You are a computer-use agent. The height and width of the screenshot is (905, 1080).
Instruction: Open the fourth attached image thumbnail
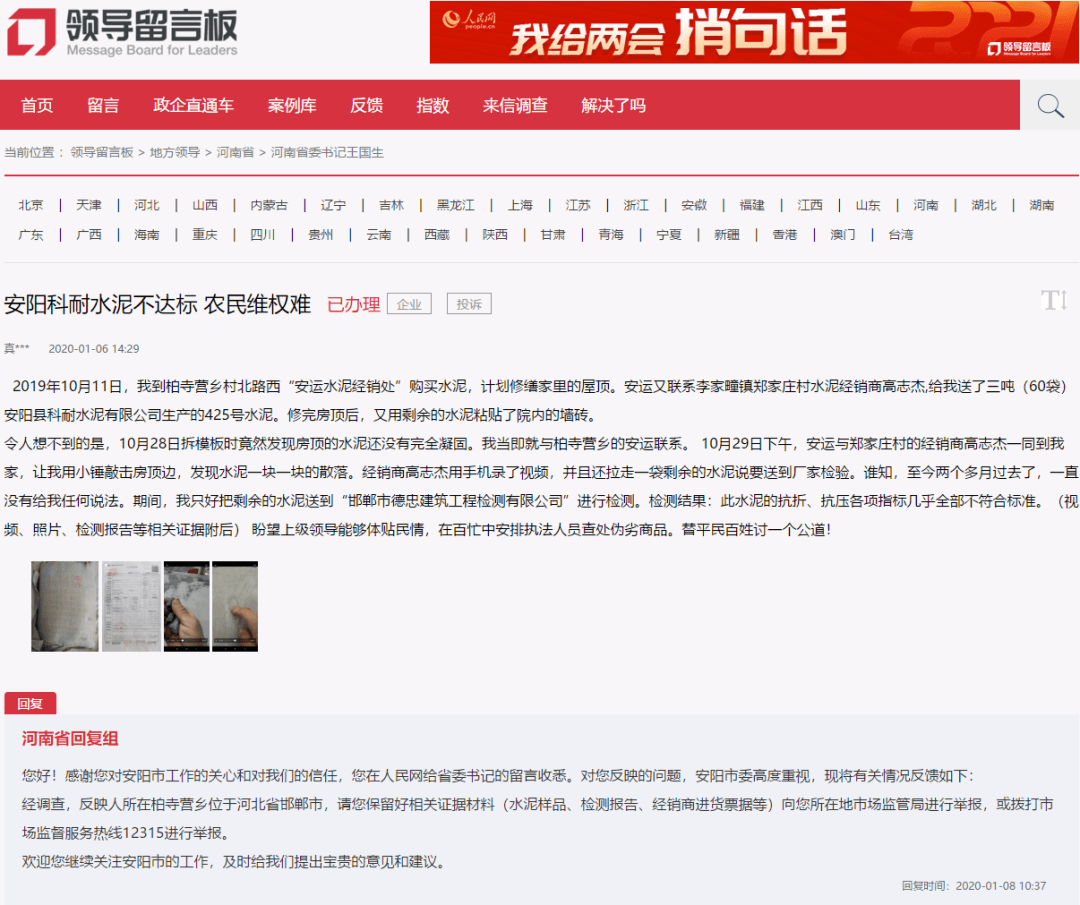tap(235, 606)
